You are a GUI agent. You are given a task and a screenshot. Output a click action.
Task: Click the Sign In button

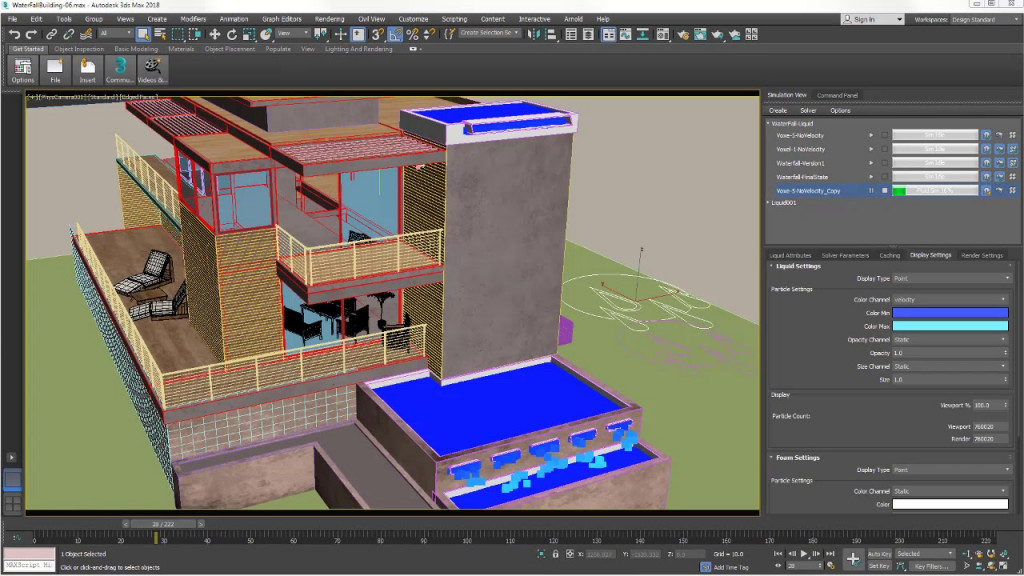tap(863, 19)
